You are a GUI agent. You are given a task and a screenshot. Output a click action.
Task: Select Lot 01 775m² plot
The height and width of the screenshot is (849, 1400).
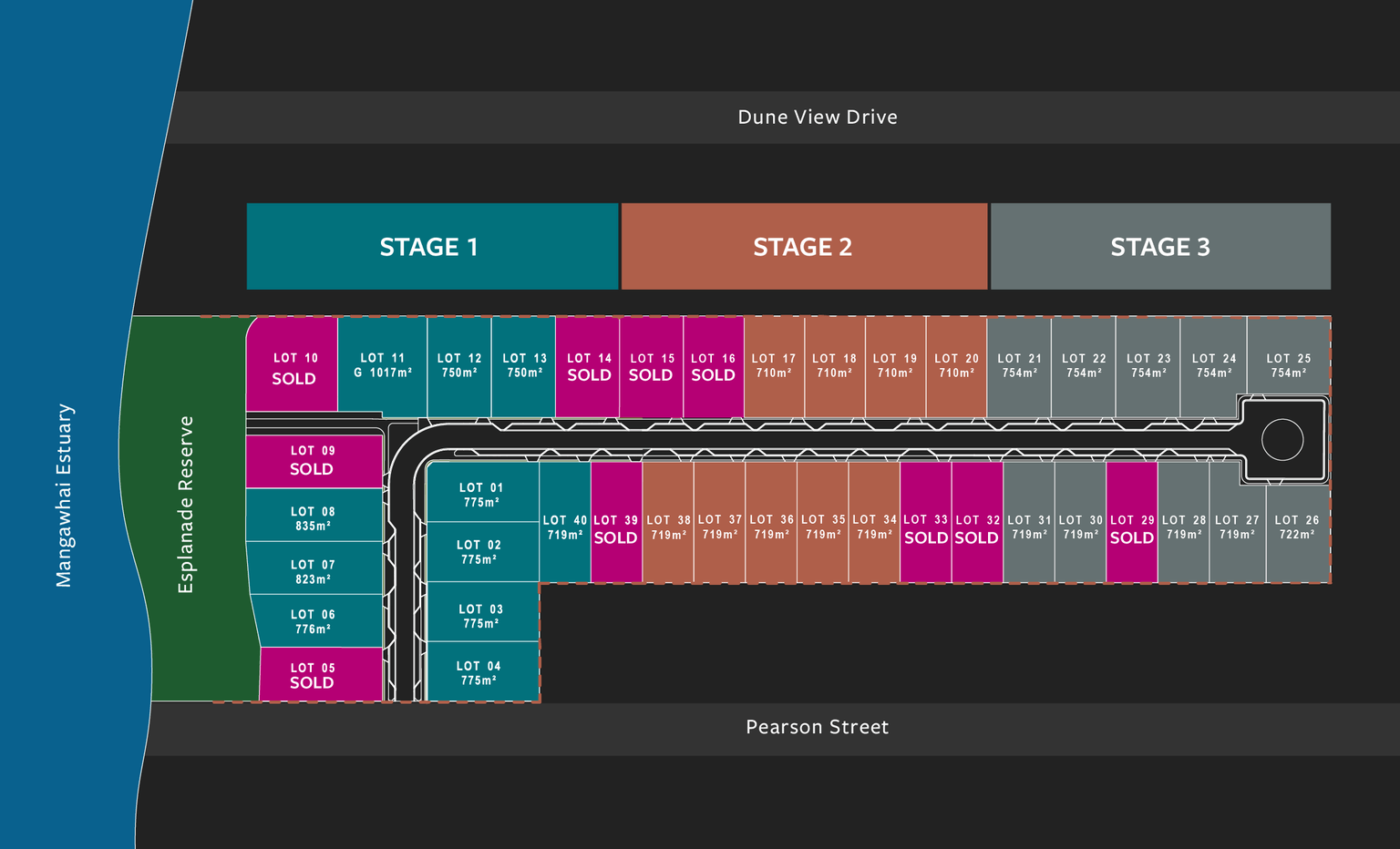[482, 493]
